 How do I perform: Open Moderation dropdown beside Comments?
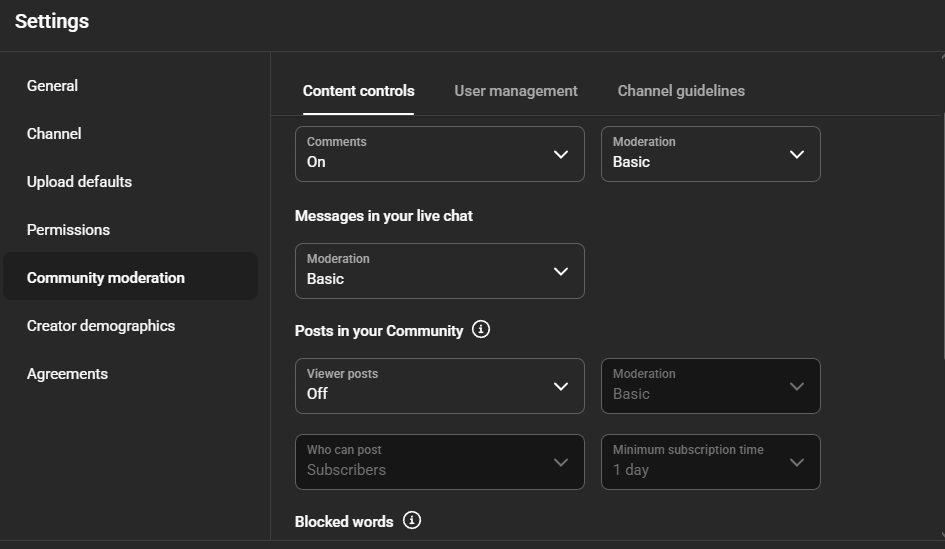tap(711, 154)
